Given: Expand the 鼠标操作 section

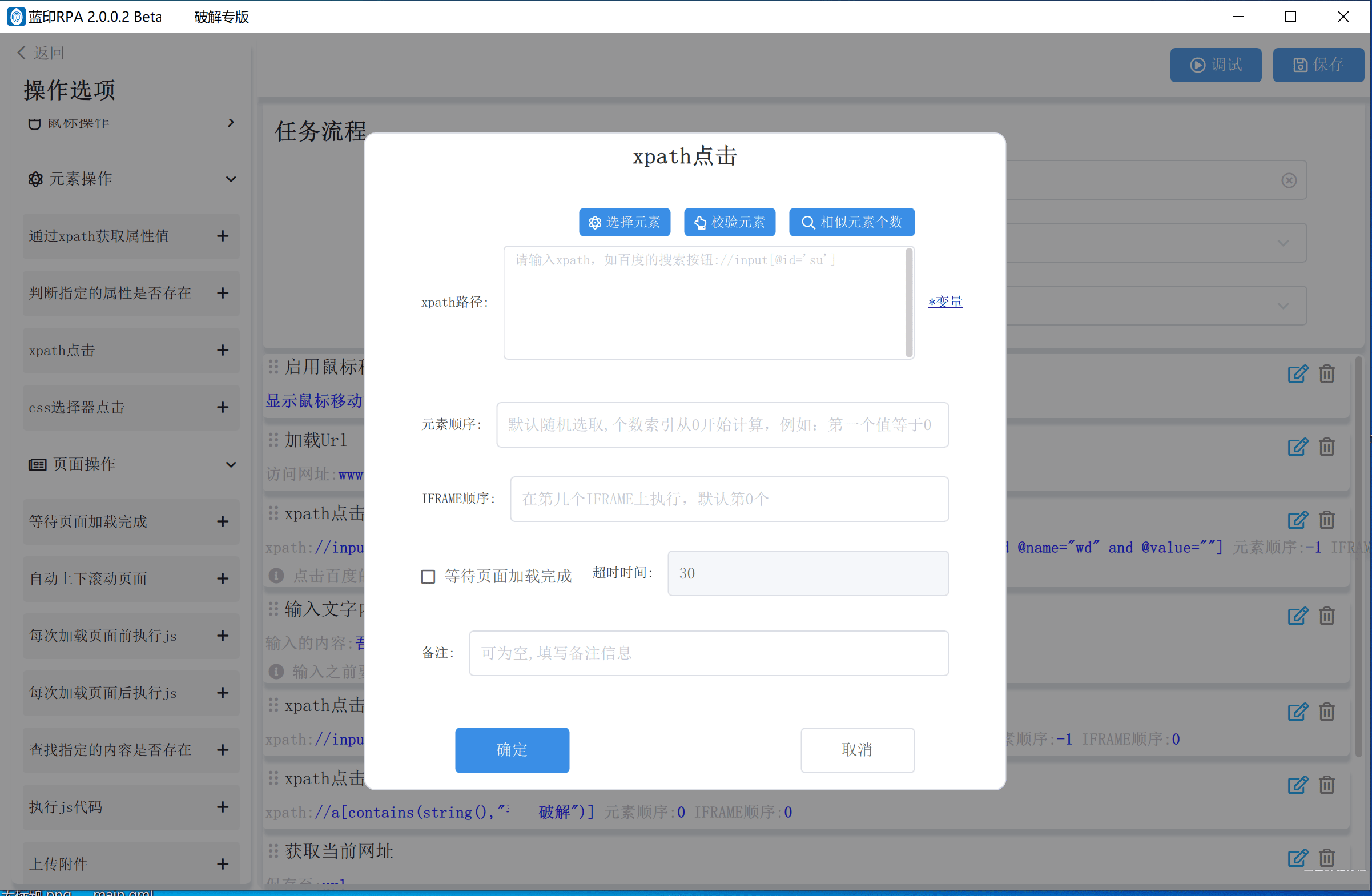Looking at the screenshot, I should pos(231,122).
